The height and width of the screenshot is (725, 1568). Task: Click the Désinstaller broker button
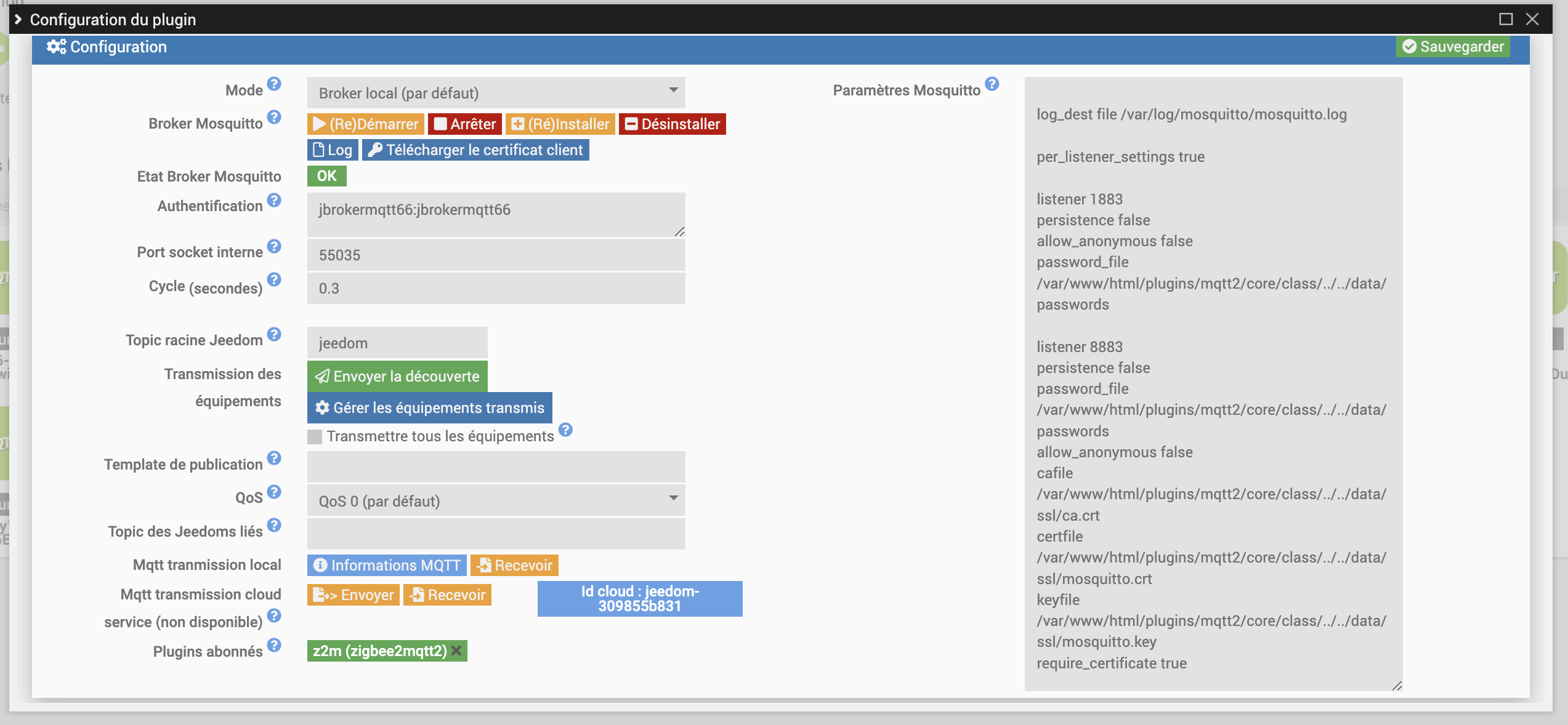(672, 124)
